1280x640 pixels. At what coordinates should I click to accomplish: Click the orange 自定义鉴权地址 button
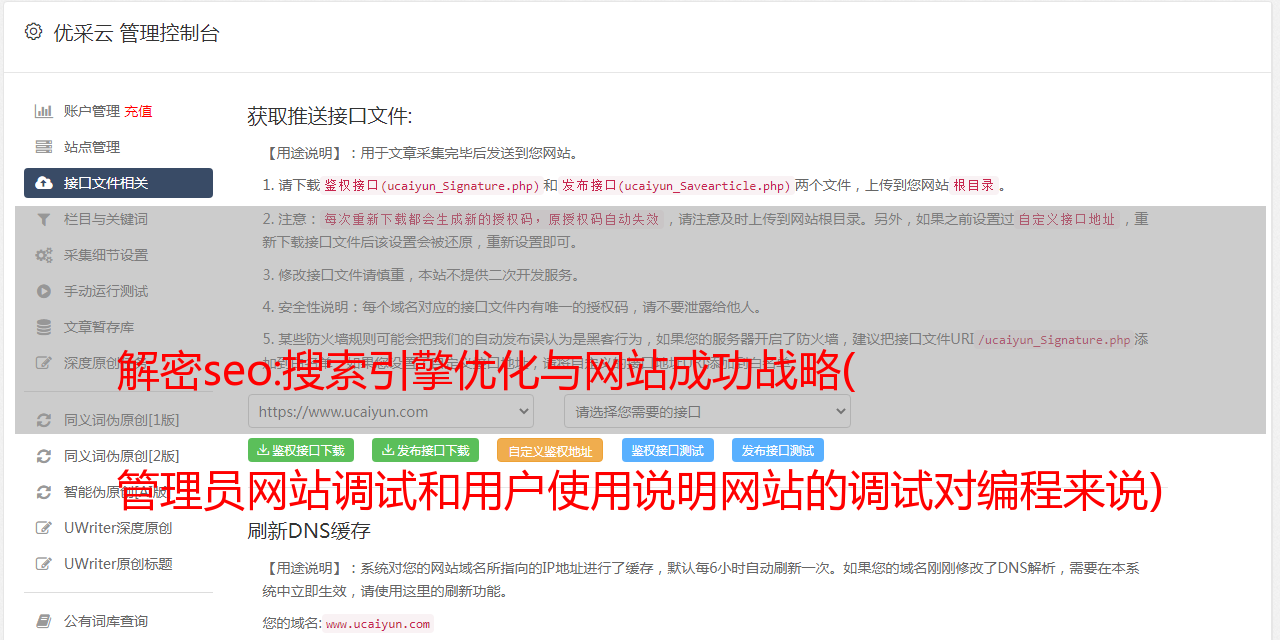point(550,450)
